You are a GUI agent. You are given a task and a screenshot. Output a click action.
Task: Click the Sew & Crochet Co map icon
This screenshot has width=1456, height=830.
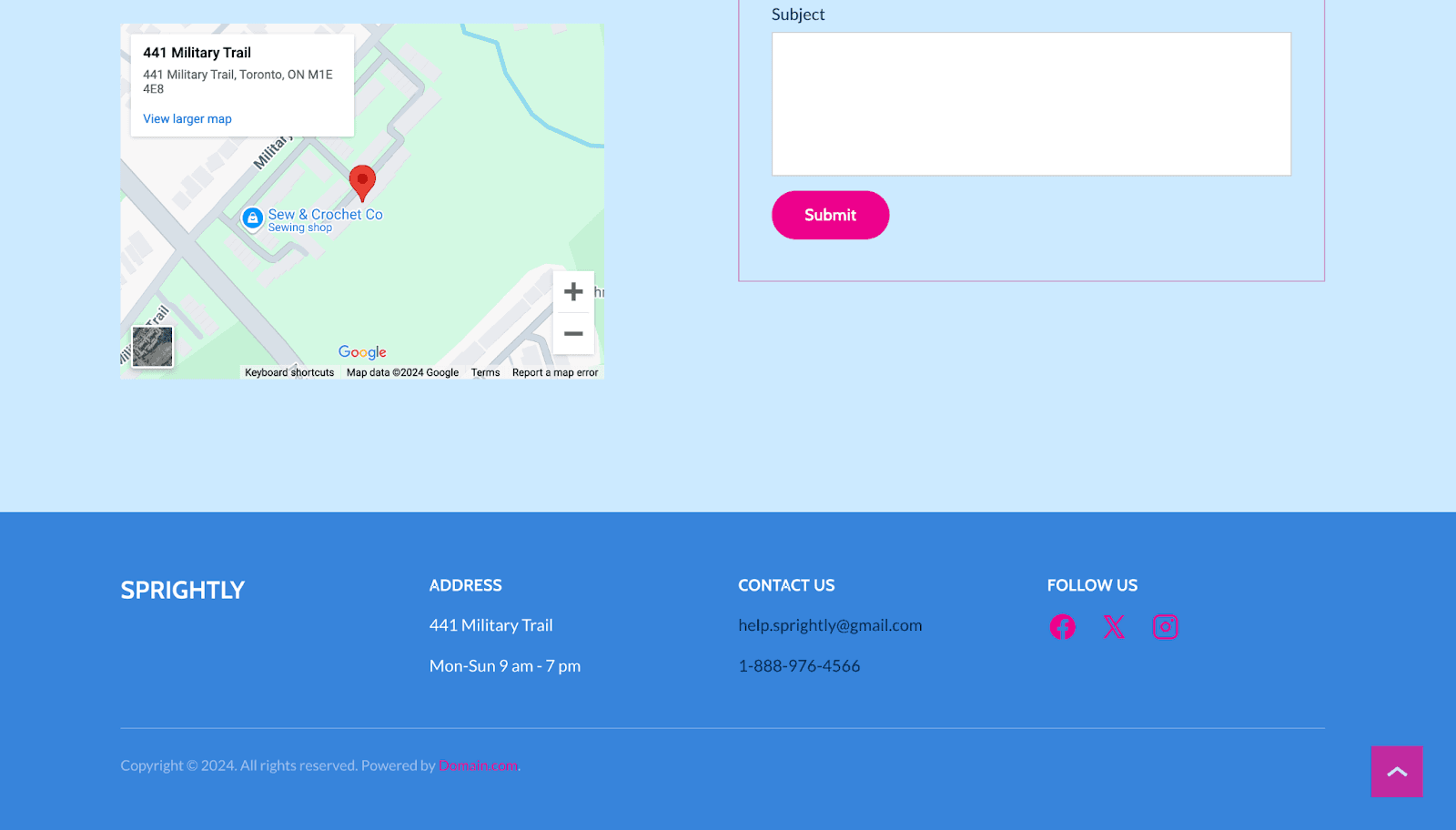(x=252, y=218)
